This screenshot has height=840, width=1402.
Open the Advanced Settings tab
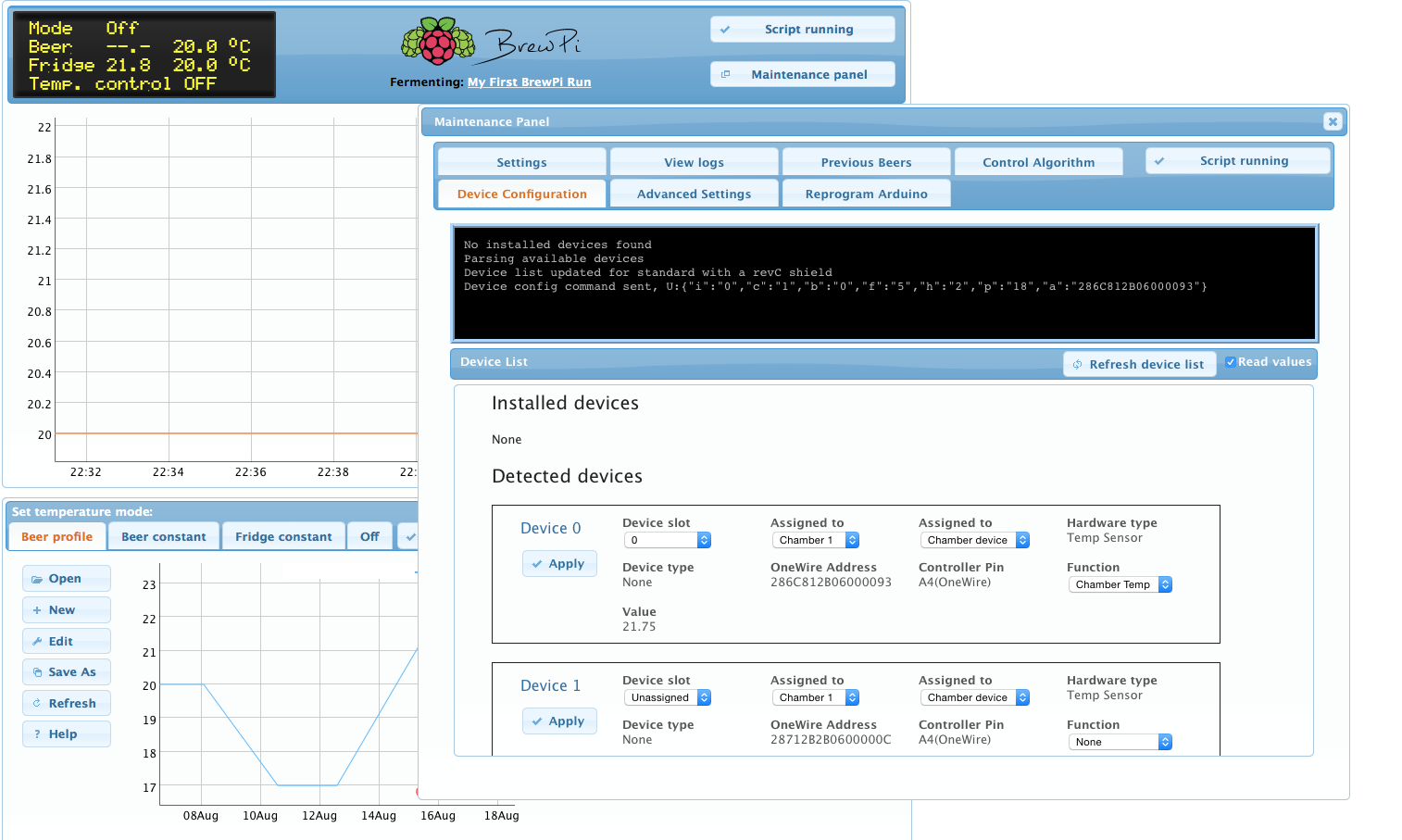pyautogui.click(x=694, y=194)
